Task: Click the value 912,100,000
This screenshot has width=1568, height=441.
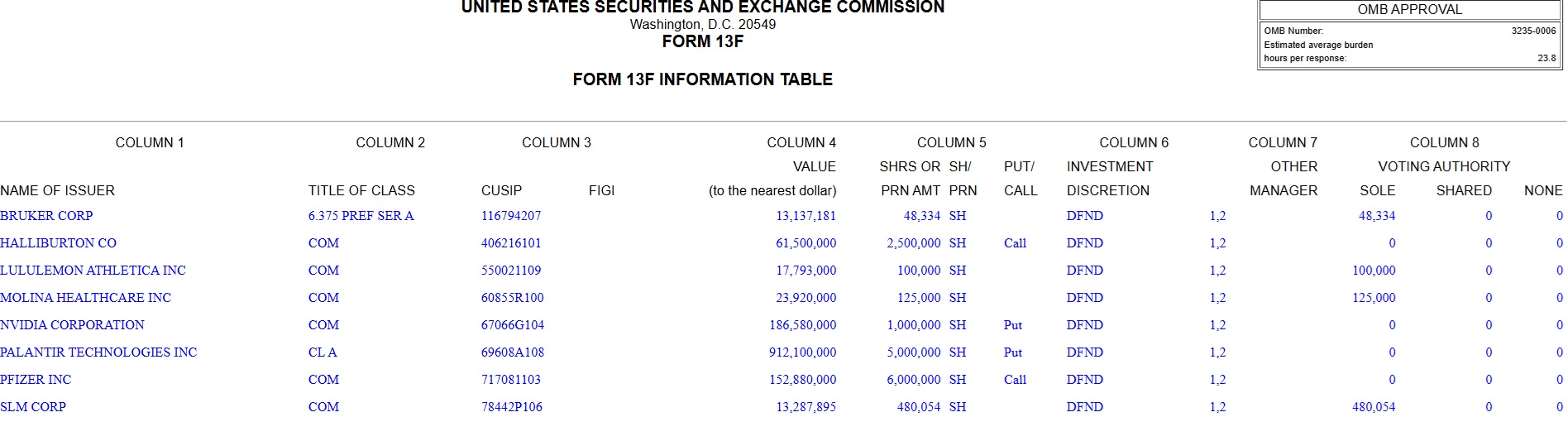Action: 802,352
